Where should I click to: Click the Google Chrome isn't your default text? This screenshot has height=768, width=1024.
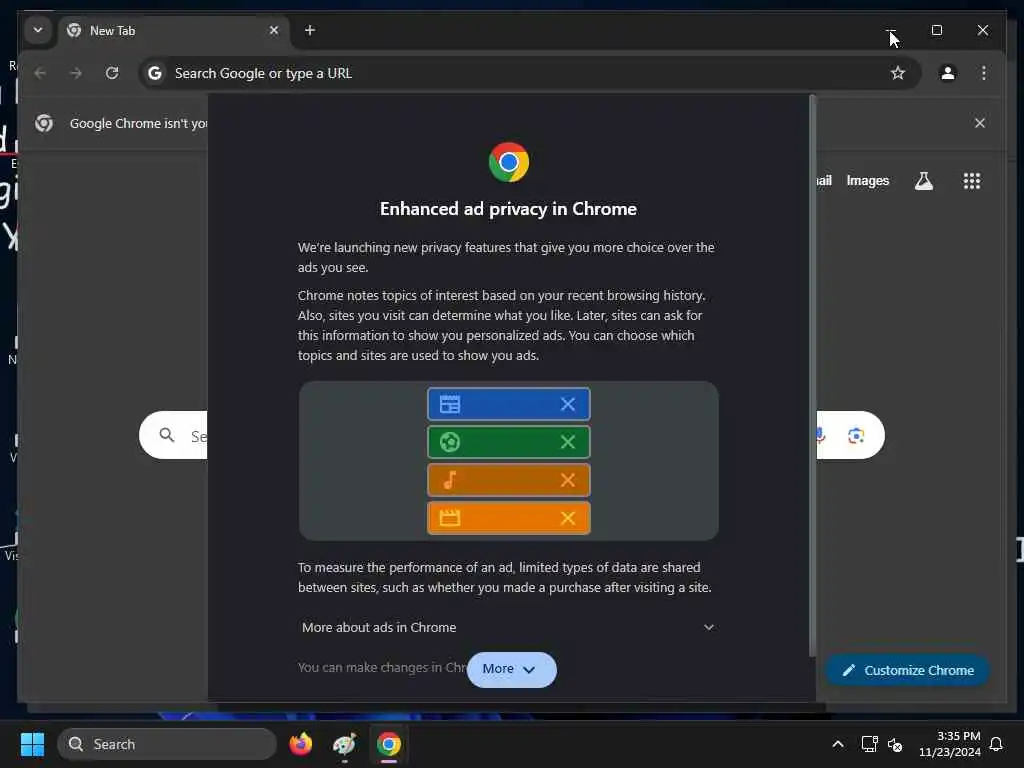(138, 123)
